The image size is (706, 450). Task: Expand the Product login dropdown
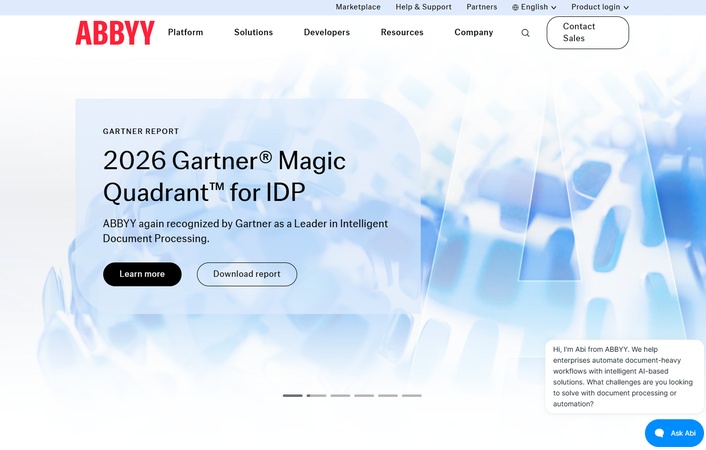[600, 7]
